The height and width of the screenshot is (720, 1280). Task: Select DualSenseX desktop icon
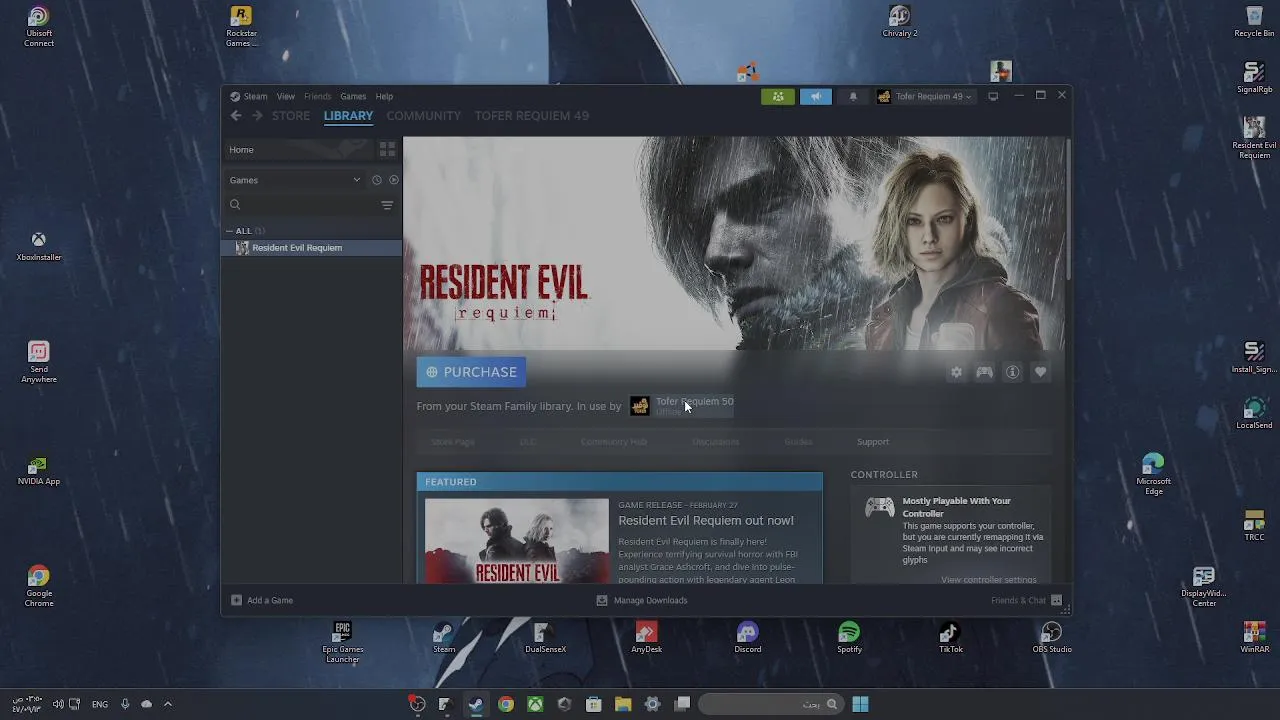(545, 637)
